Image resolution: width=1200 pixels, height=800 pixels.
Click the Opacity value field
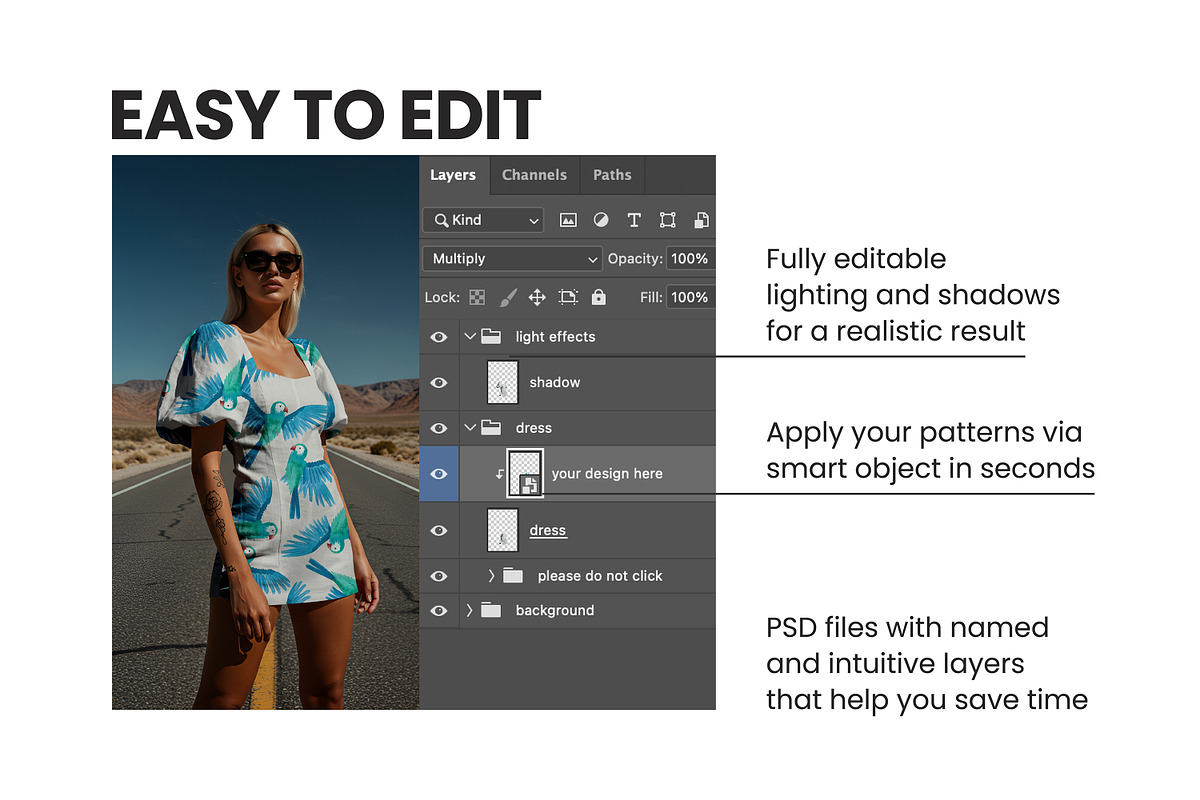click(690, 258)
